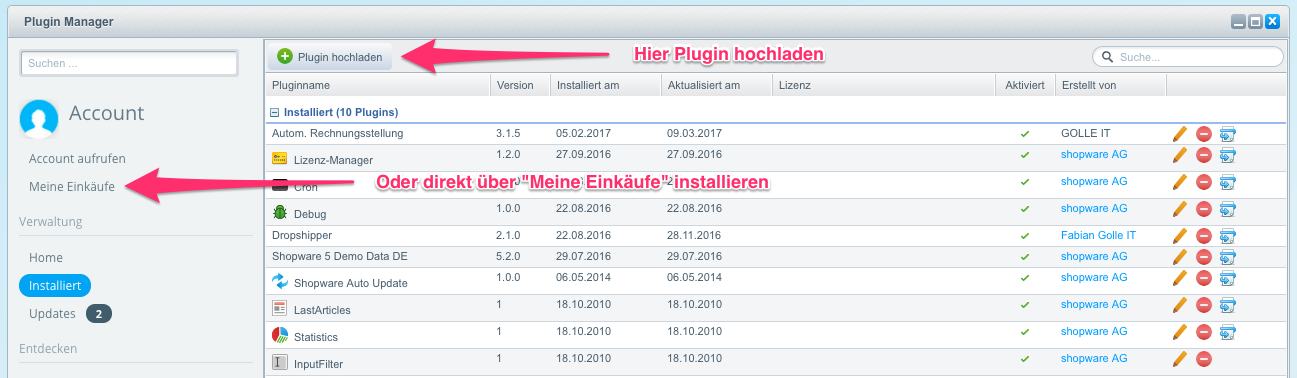Edit Shopware 5 Demo Data DE pencil
The height and width of the screenshot is (378, 1297).
tap(1180, 257)
